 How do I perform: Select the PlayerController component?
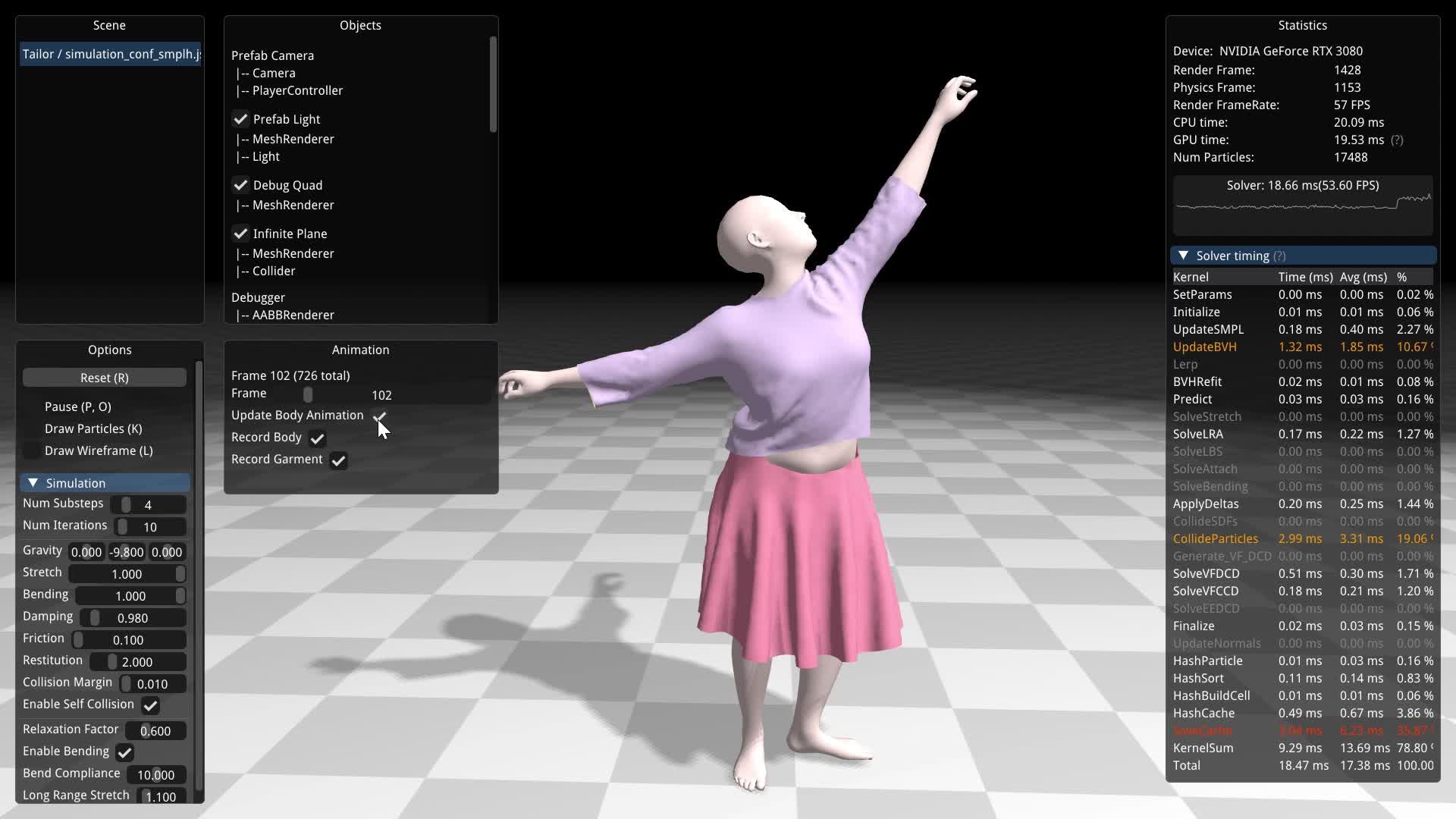297,90
